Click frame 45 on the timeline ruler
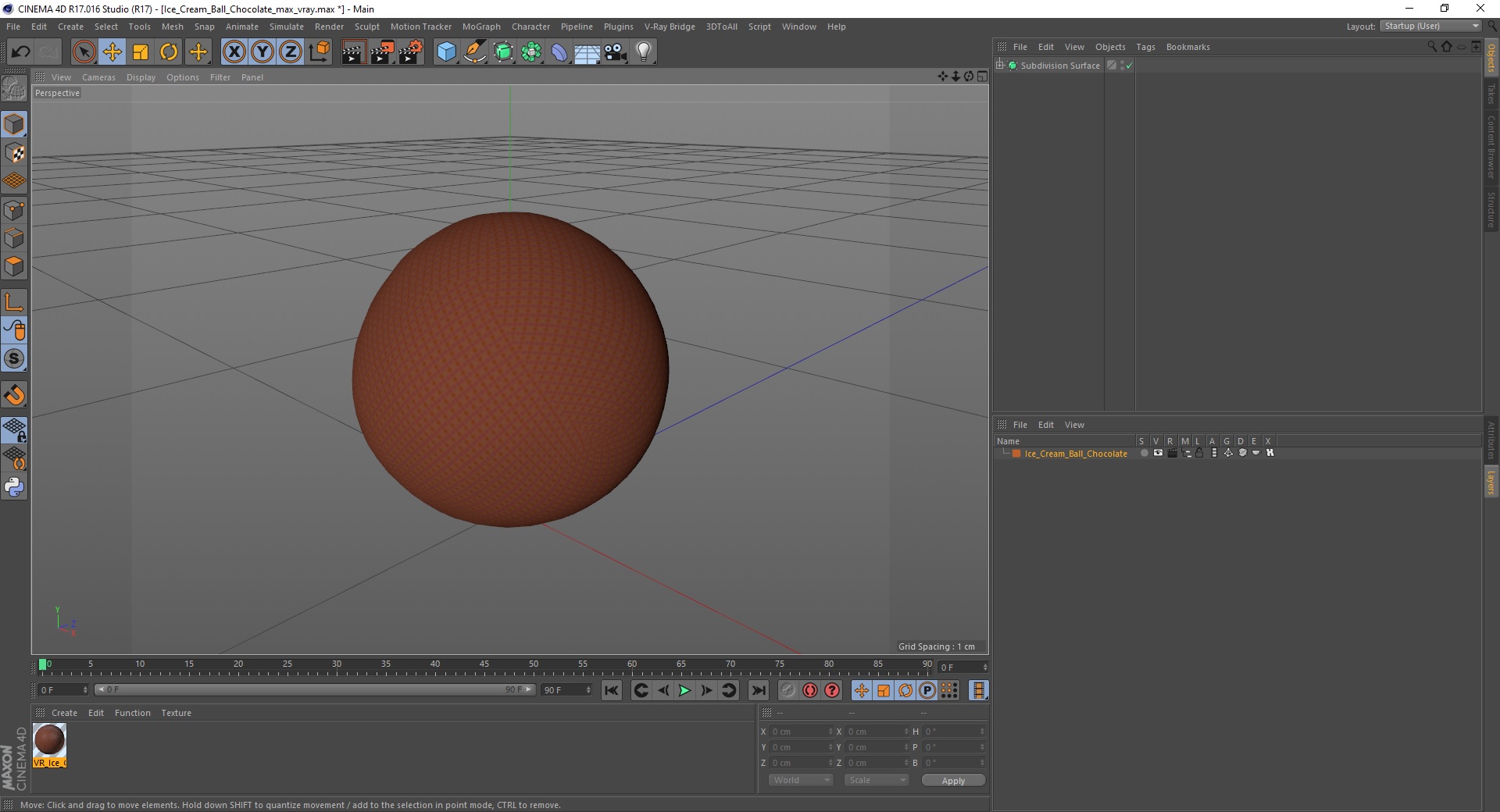 coord(484,664)
